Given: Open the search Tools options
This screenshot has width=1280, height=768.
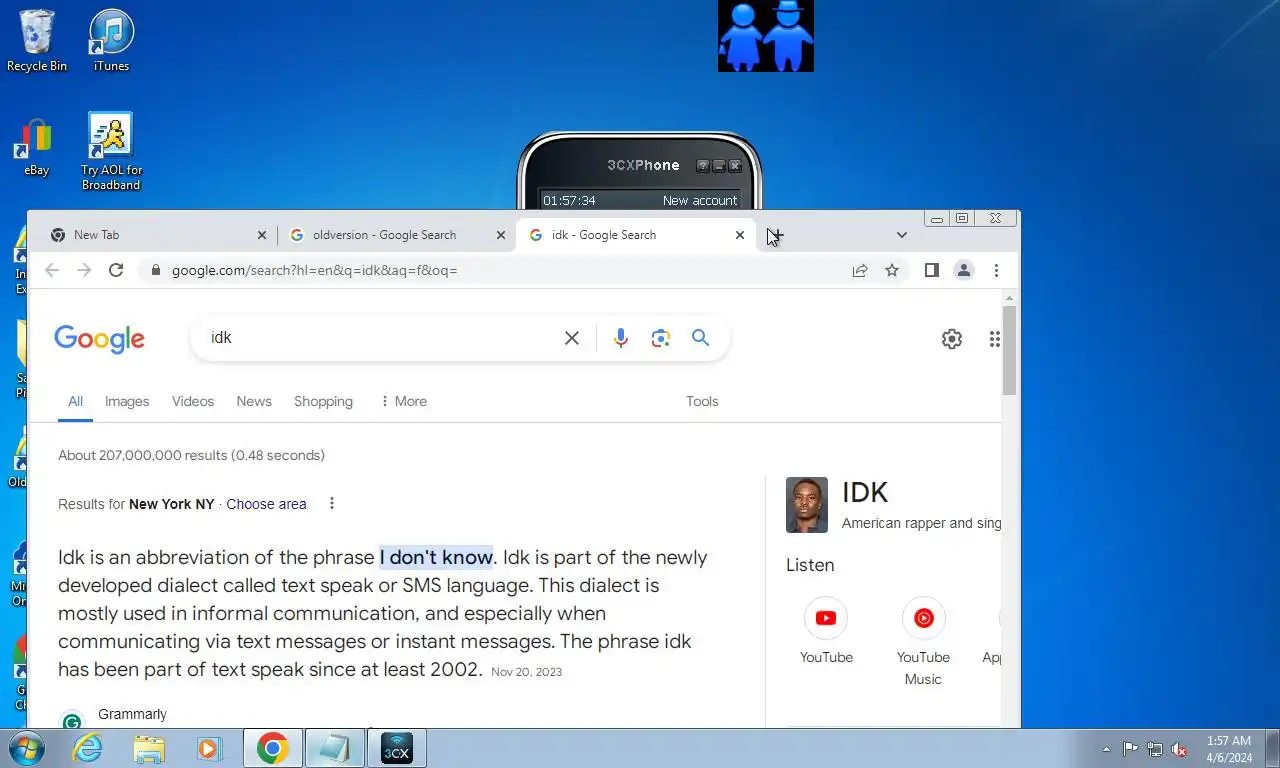Looking at the screenshot, I should 702,401.
